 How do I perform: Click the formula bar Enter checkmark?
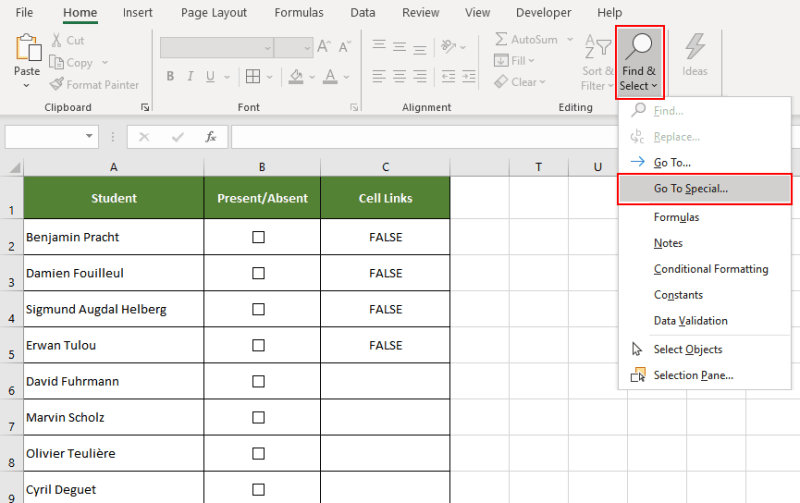coord(178,137)
